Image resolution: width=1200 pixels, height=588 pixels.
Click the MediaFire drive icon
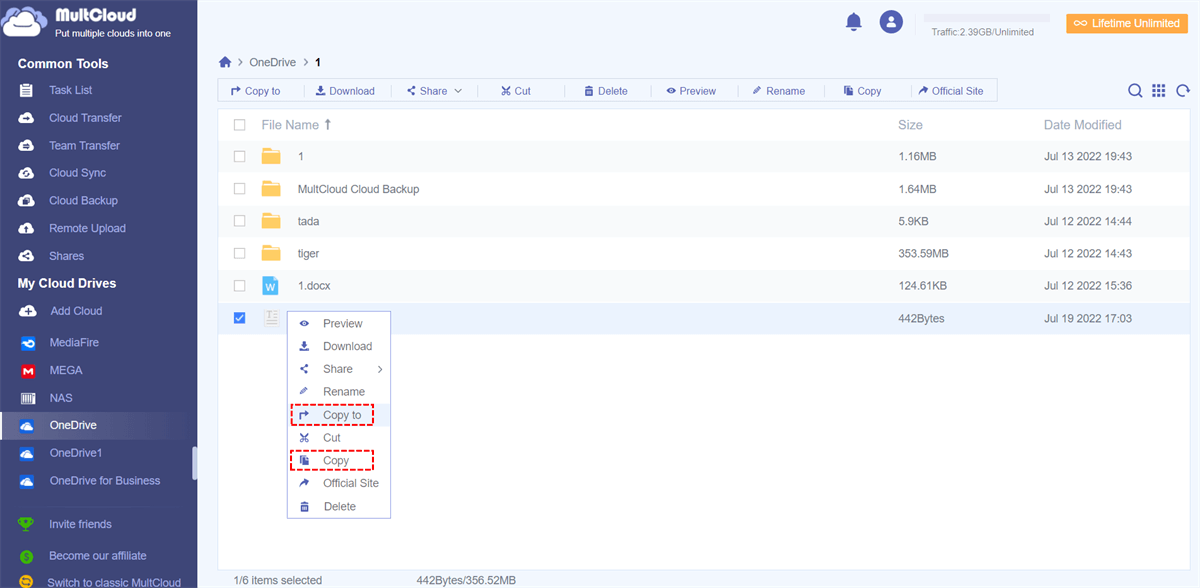[28, 343]
